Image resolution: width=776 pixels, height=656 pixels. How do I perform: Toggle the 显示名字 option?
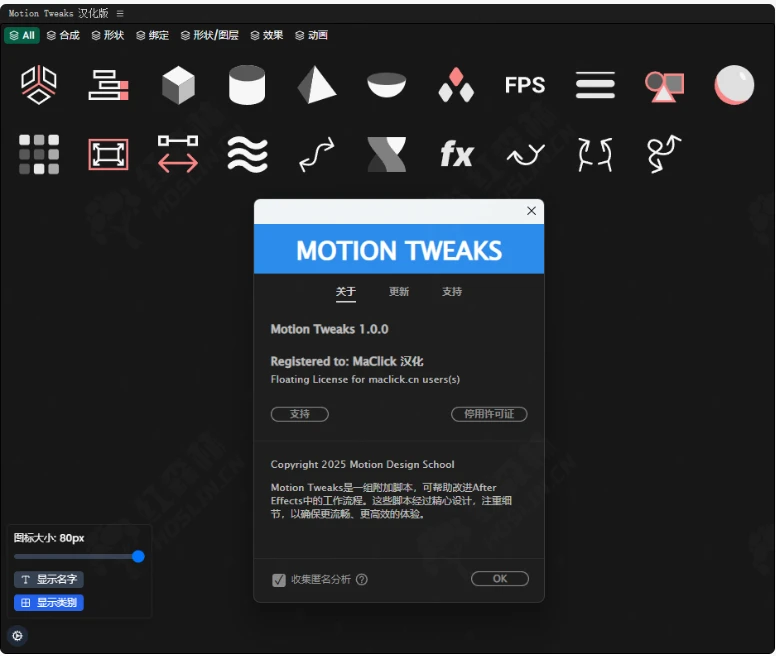(x=48, y=579)
